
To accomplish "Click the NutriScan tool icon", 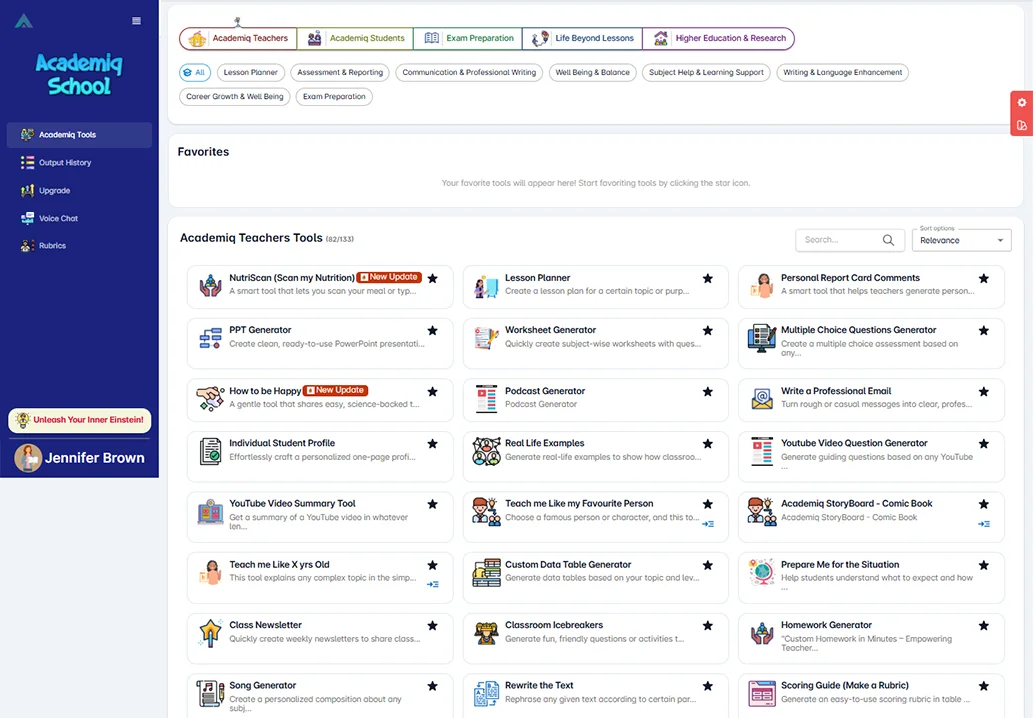I will coord(211,286).
